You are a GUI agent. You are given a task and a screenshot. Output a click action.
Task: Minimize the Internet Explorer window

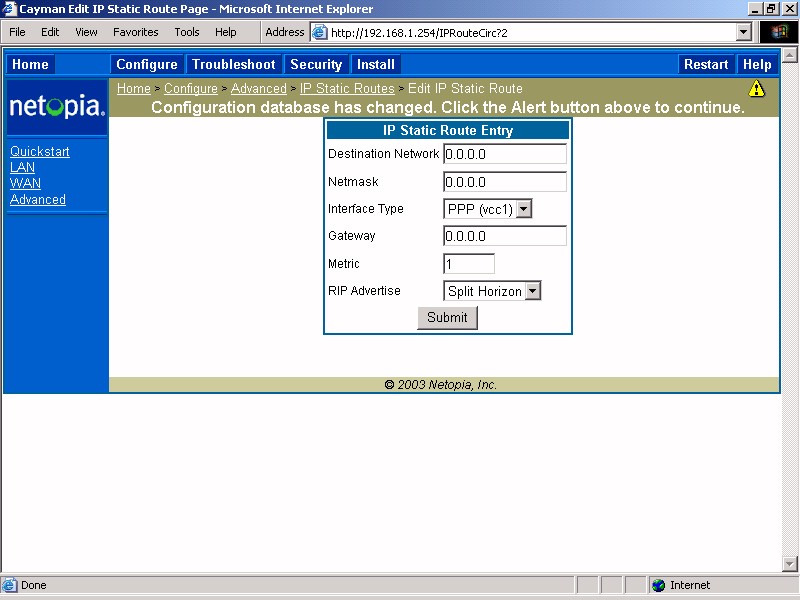click(x=756, y=9)
